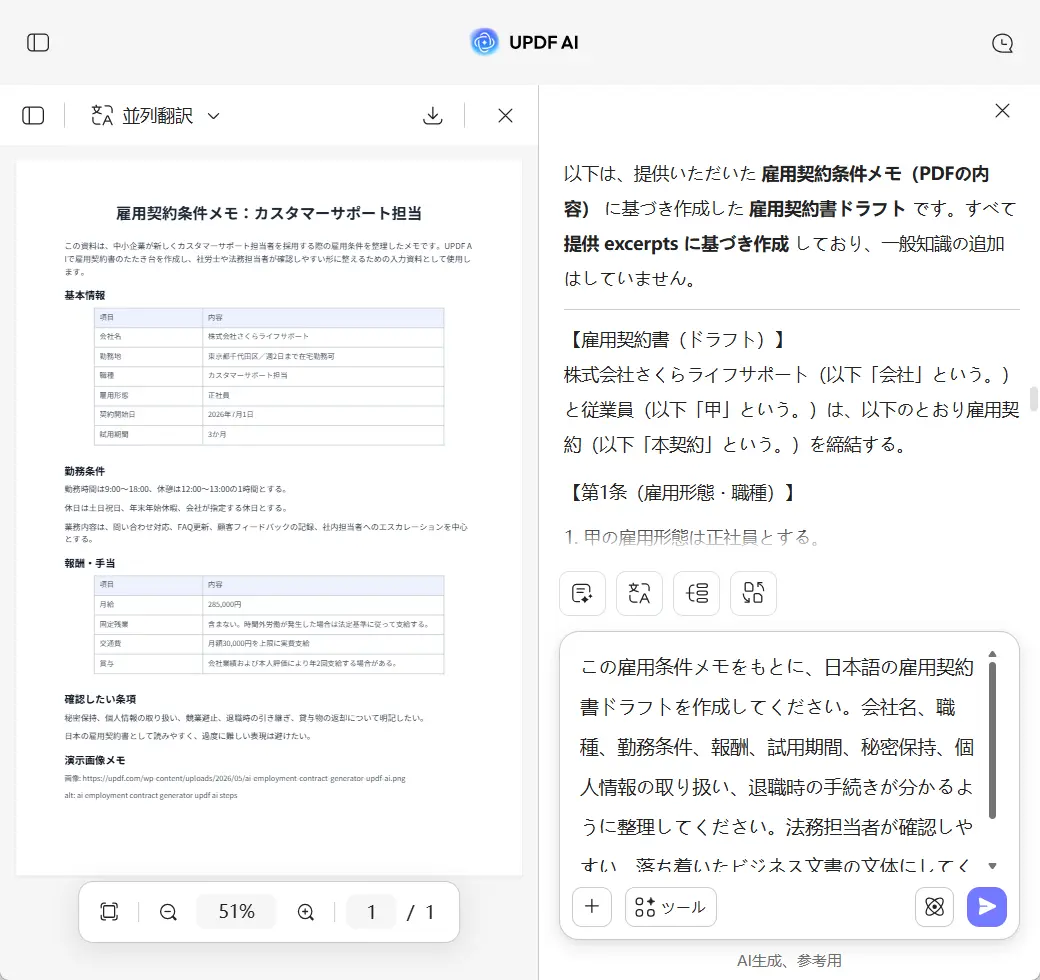The image size is (1040, 980).
Task: Click the 基本情報 section heading
Action: click(x=84, y=295)
